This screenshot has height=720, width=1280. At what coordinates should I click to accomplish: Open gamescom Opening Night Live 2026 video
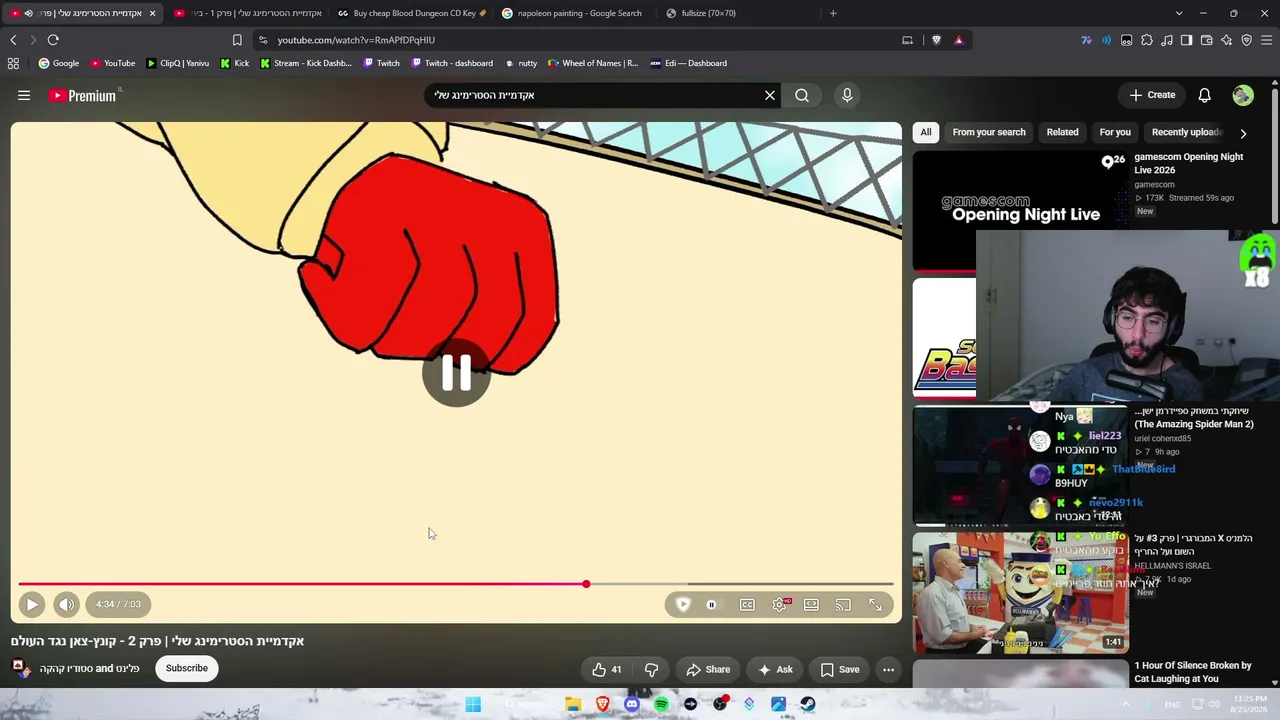1189,163
